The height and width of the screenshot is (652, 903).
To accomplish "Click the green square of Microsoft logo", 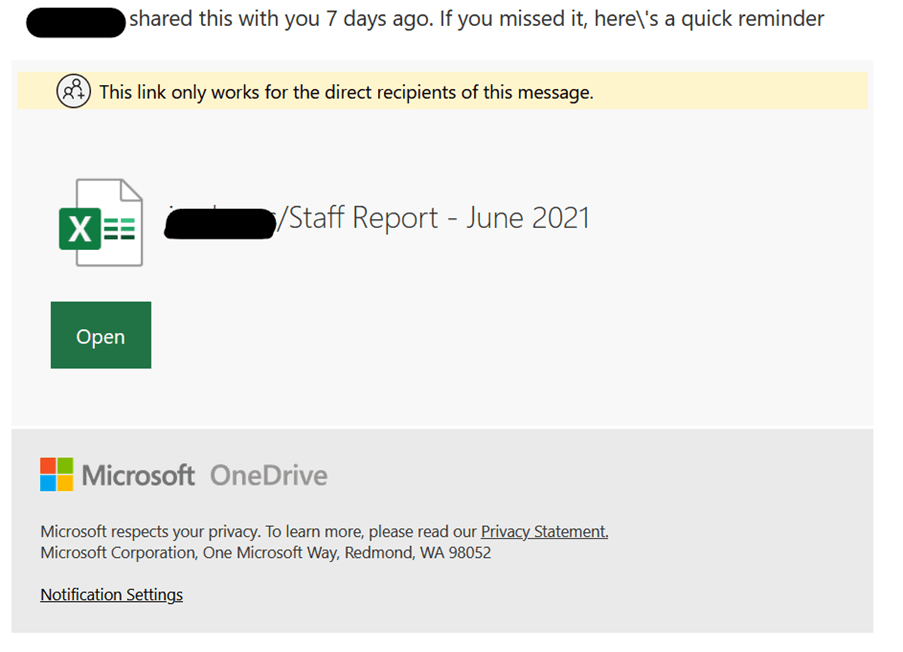I will tap(65, 466).
